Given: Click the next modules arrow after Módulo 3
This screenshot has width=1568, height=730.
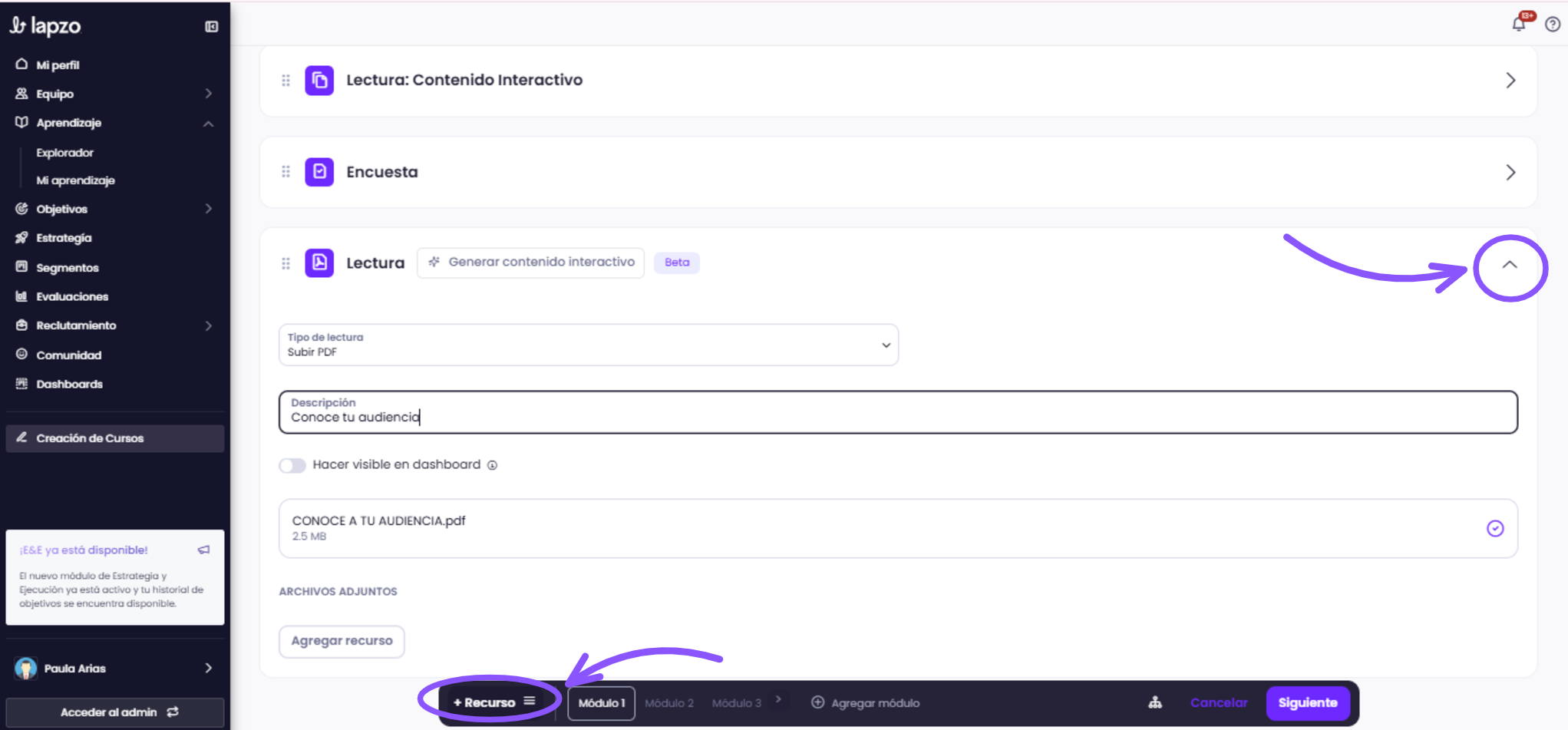Looking at the screenshot, I should click(x=778, y=699).
